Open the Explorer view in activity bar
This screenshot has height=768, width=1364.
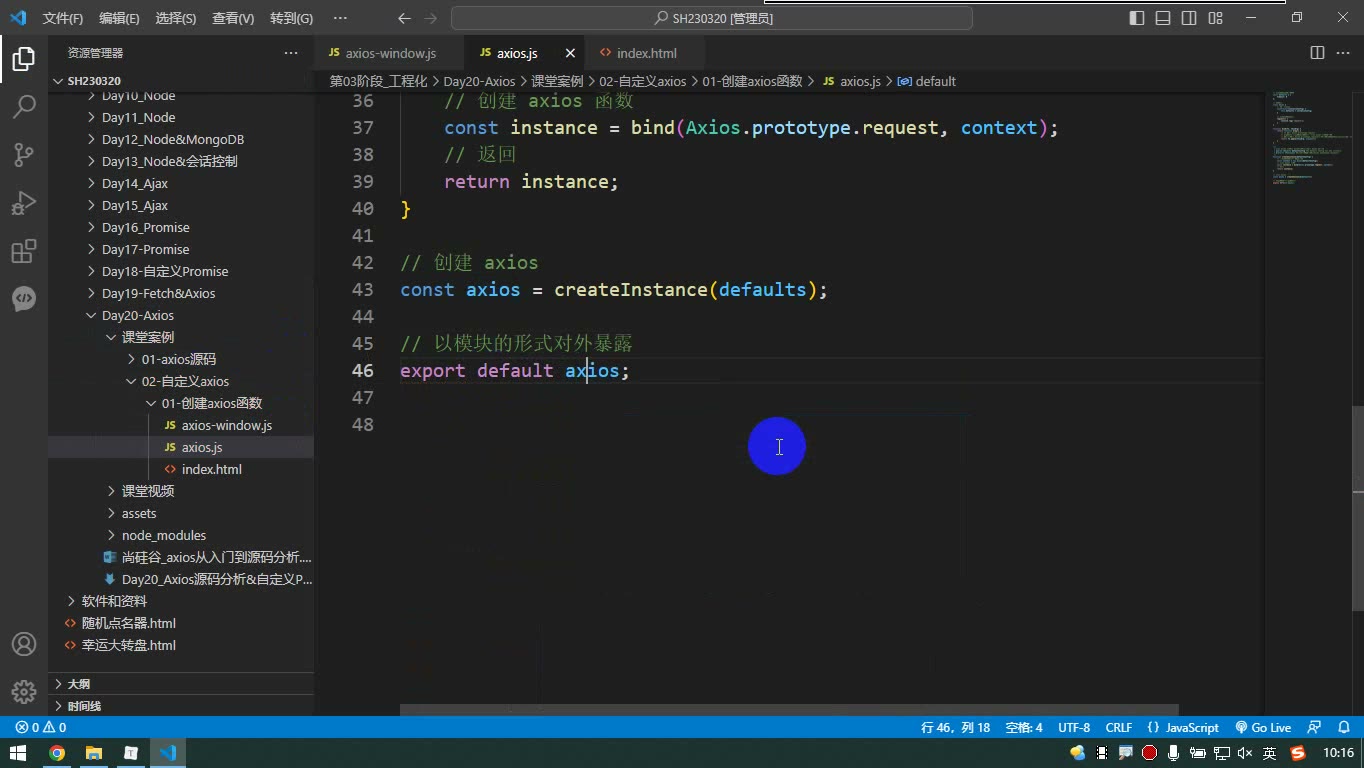pos(24,59)
